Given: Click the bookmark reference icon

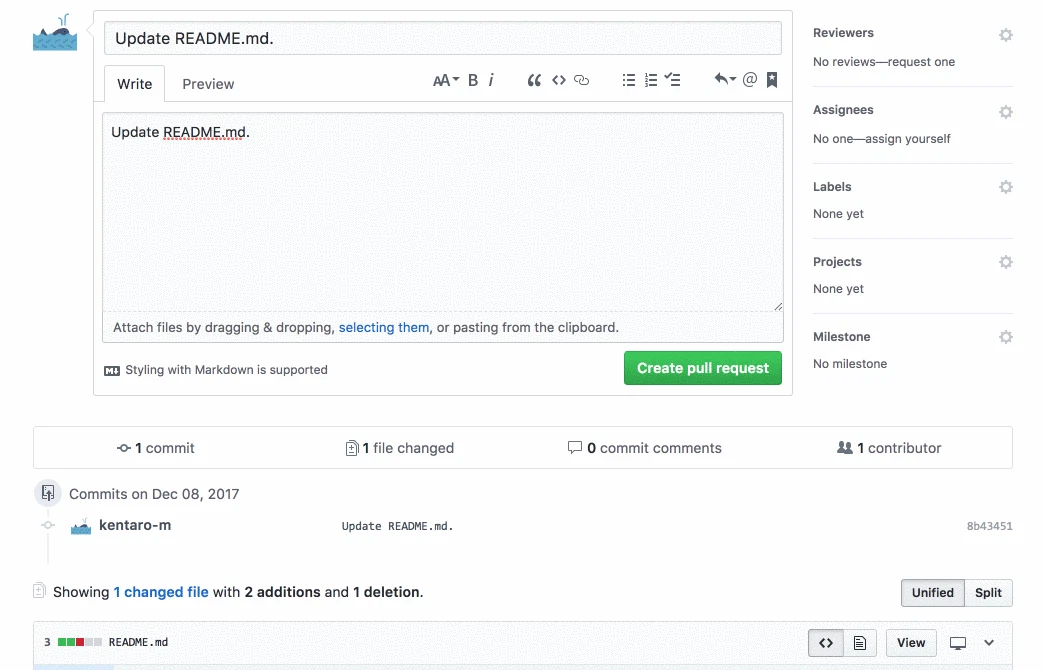Looking at the screenshot, I should 772,80.
